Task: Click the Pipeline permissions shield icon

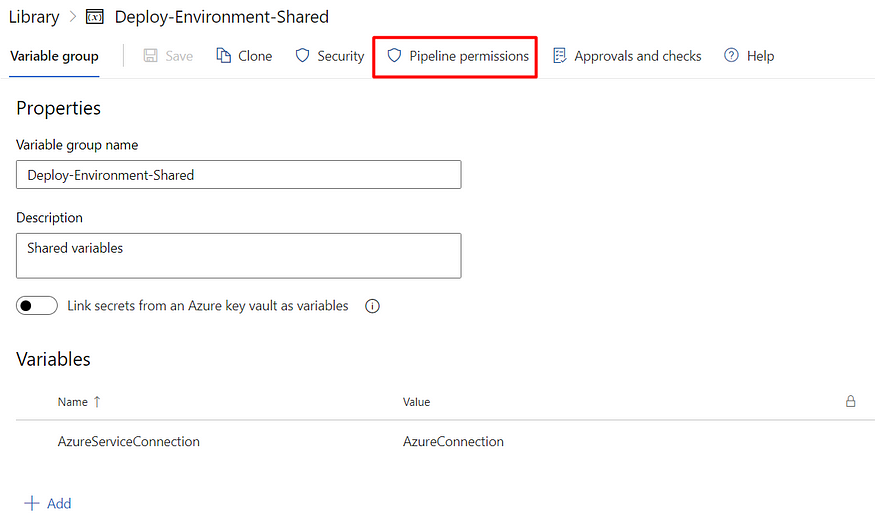Action: point(394,56)
